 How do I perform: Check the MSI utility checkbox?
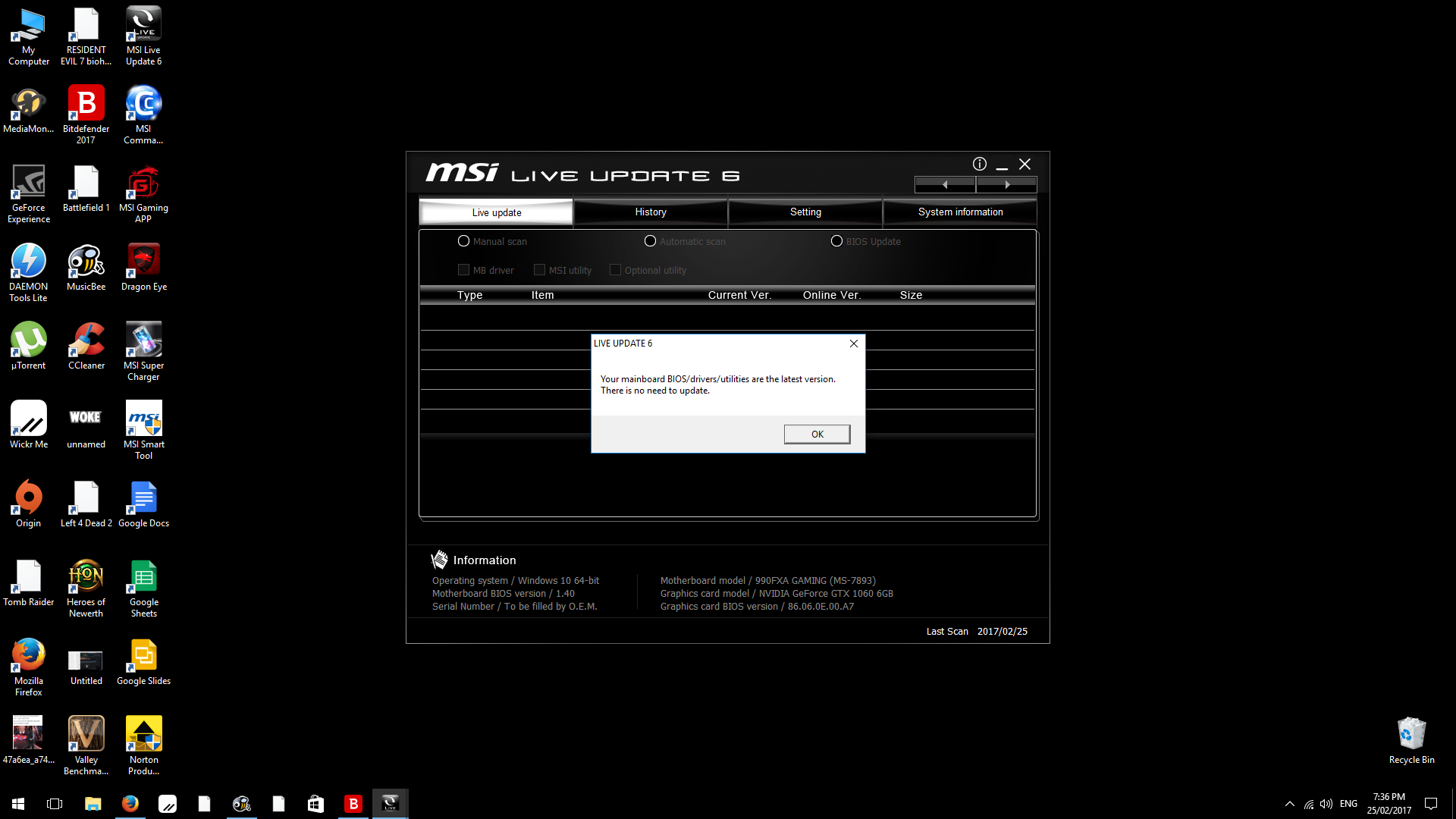[x=539, y=270]
